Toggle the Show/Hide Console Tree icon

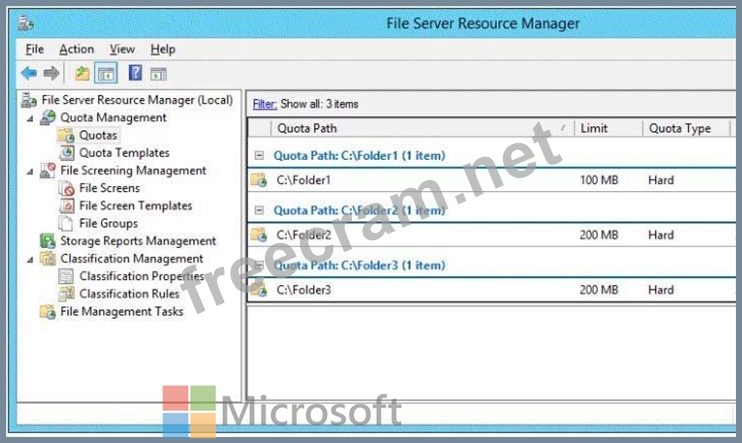click(106, 74)
